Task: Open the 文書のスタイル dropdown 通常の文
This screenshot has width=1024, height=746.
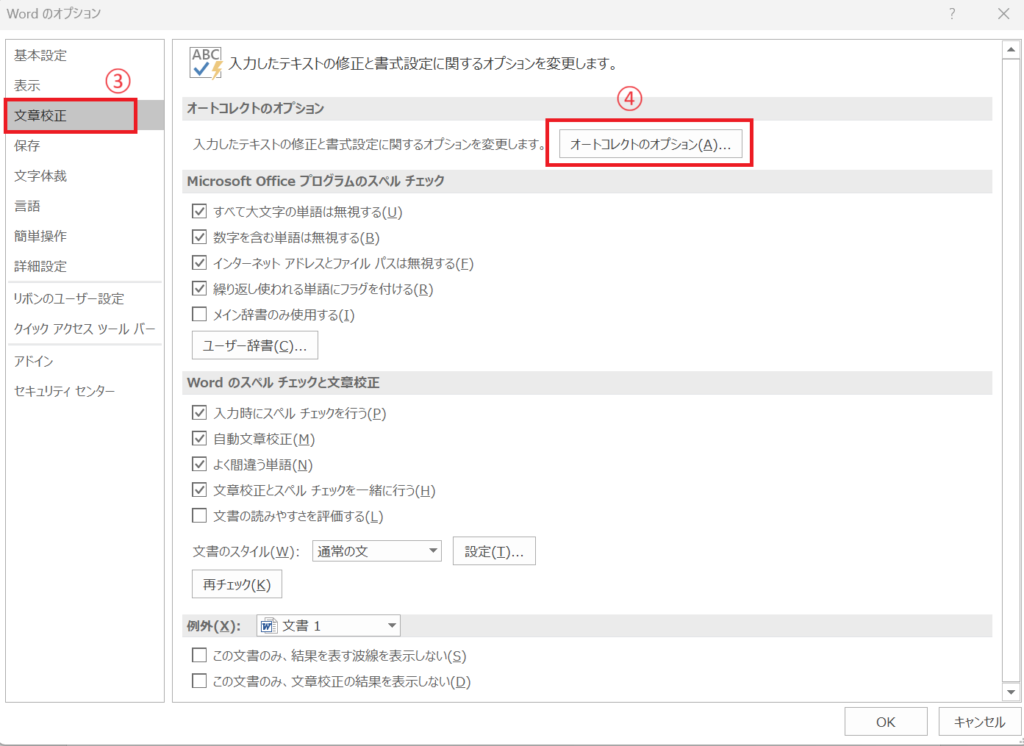Action: click(x=377, y=551)
